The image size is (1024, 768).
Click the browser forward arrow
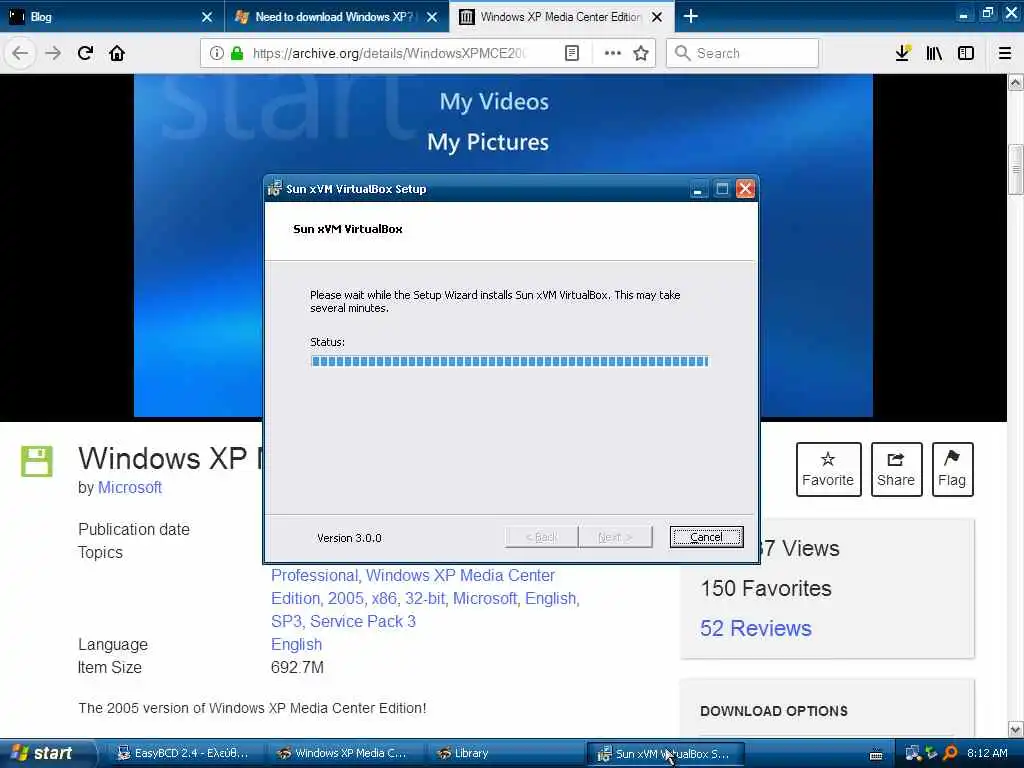[x=53, y=53]
